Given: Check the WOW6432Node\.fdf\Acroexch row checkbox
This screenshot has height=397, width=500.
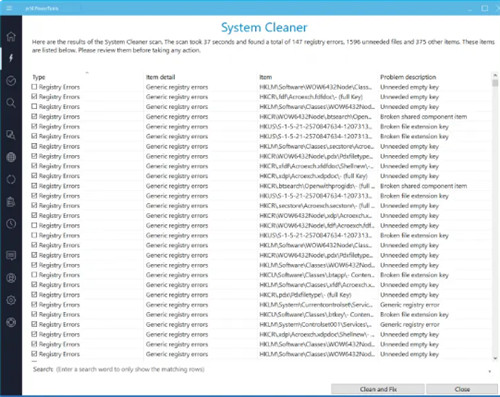Looking at the screenshot, I should click(x=34, y=225).
